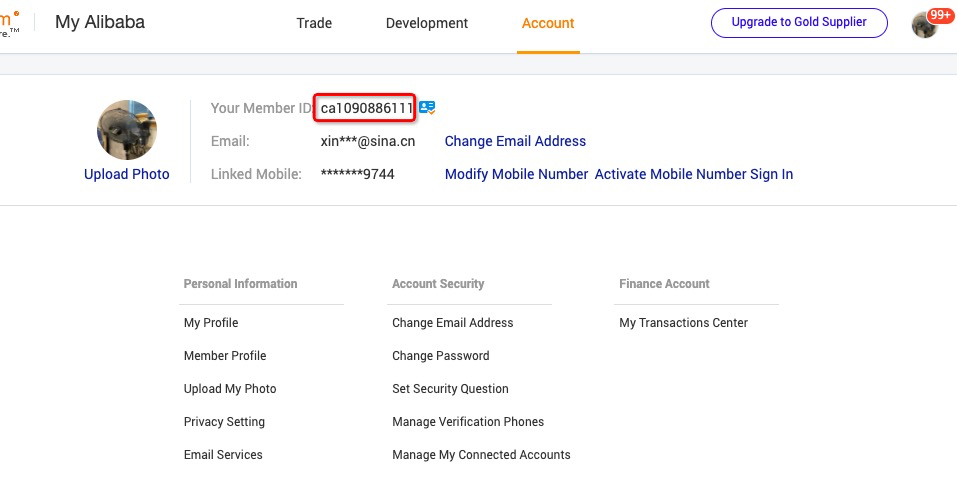Click Upgrade to Gold Supplier button

[799, 23]
